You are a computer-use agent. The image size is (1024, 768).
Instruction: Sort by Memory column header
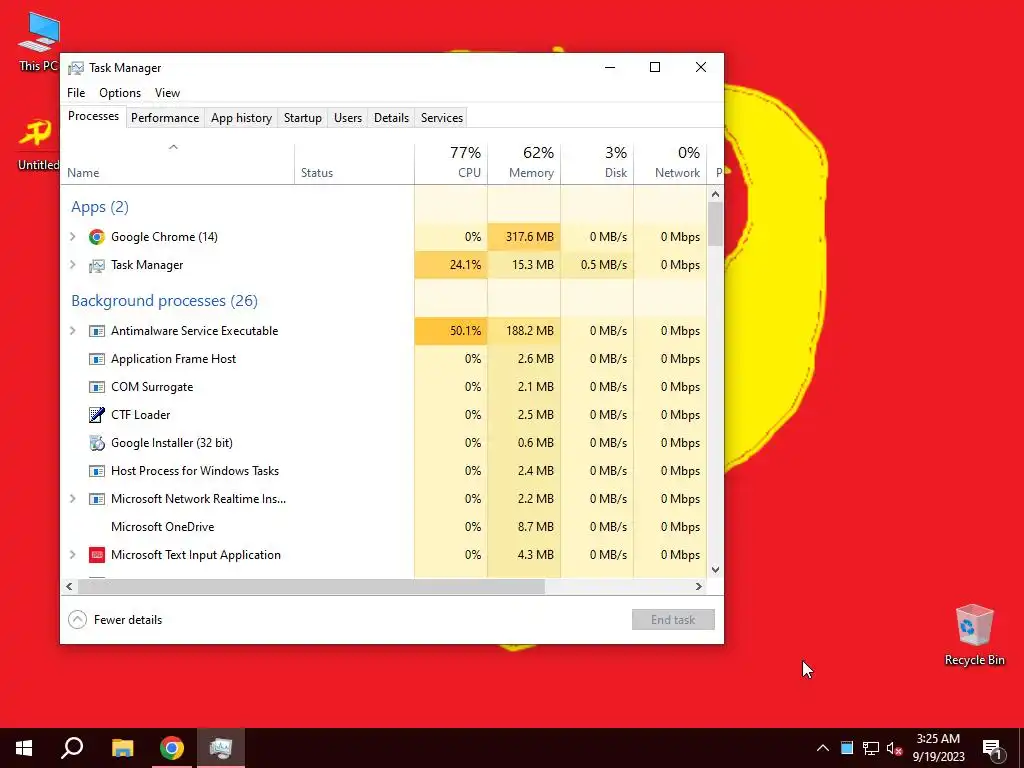[524, 163]
